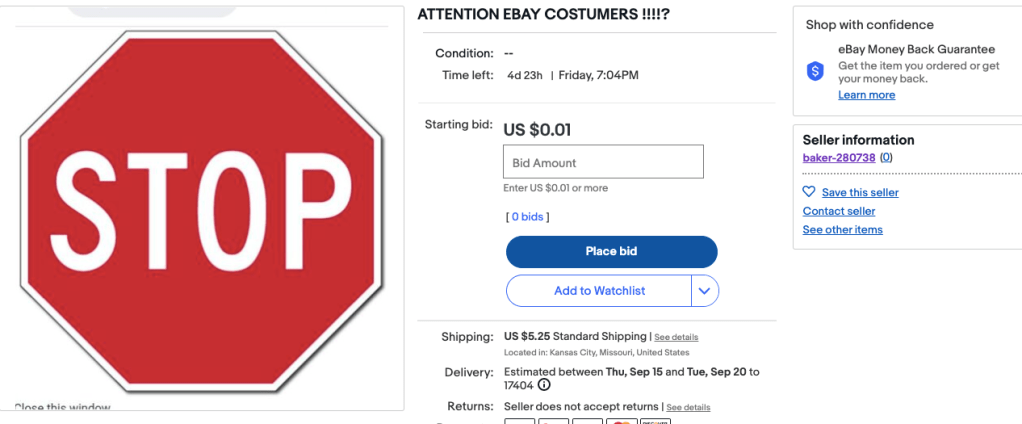The height and width of the screenshot is (424, 1022).
Task: Open returns See details link
Action: [688, 407]
